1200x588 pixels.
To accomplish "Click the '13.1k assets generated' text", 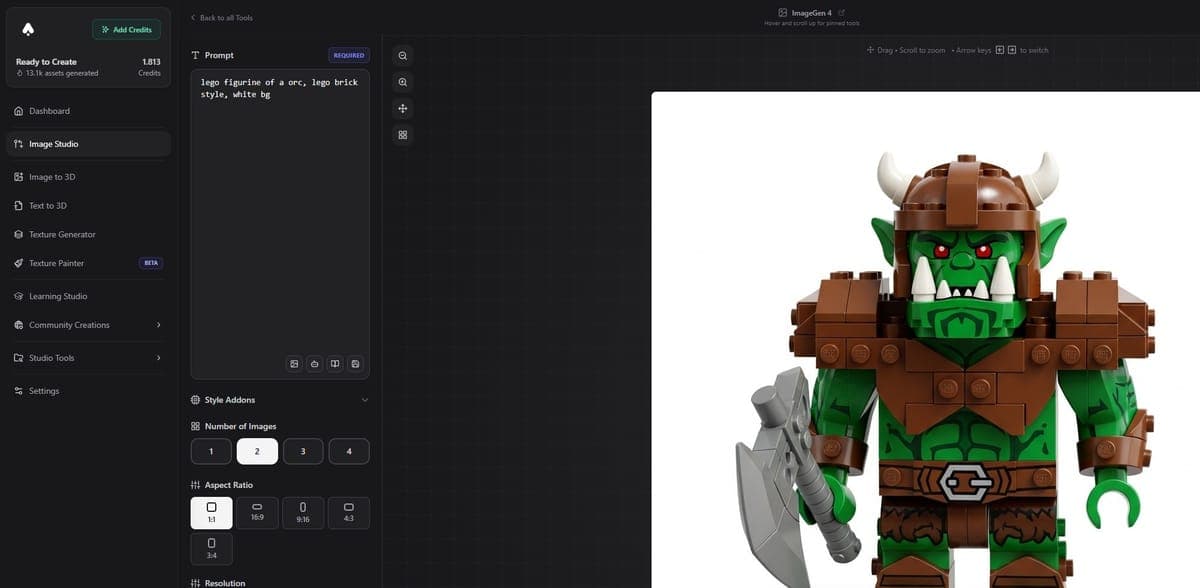I will (x=61, y=73).
